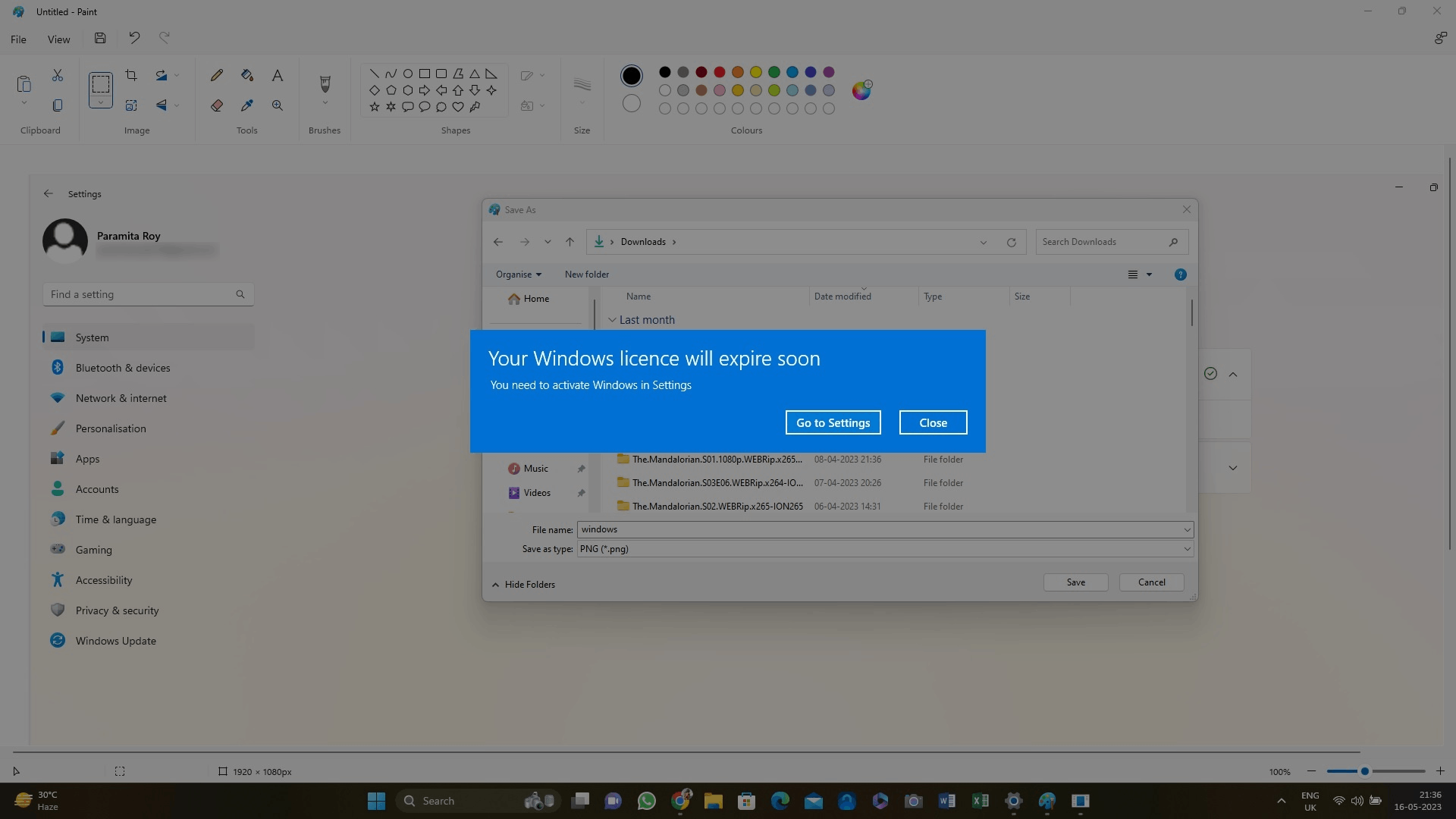The height and width of the screenshot is (819, 1456).
Task: Select the Eraser tool
Action: pyautogui.click(x=217, y=105)
